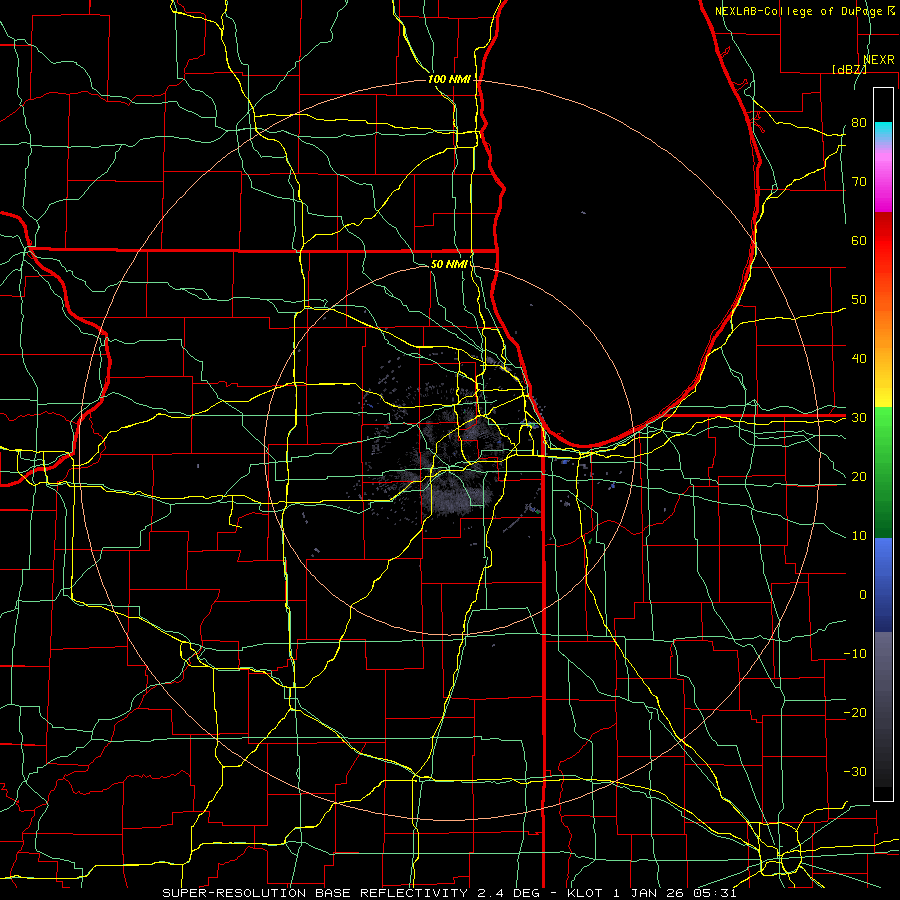The height and width of the screenshot is (900, 900).
Task: Click the 20 value on the dBZ scale
Action: 859,477
